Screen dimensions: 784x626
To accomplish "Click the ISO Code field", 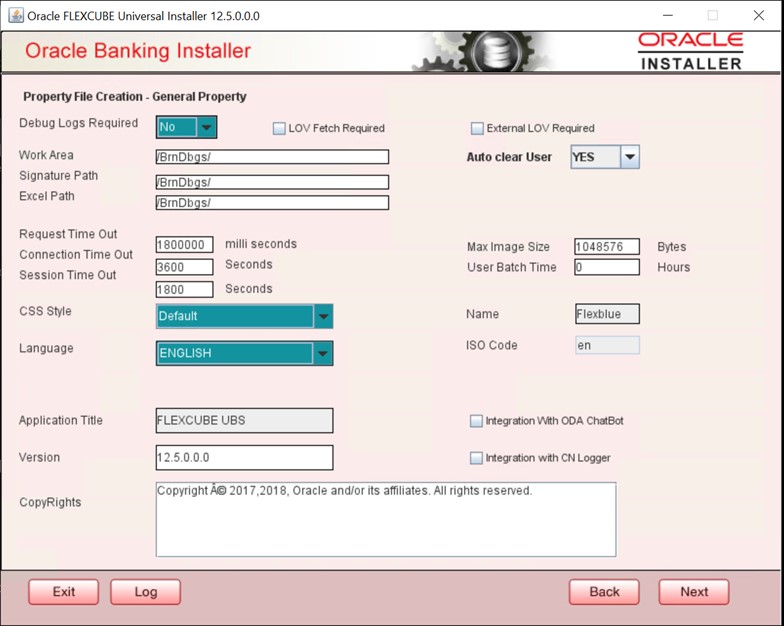I will click(607, 345).
